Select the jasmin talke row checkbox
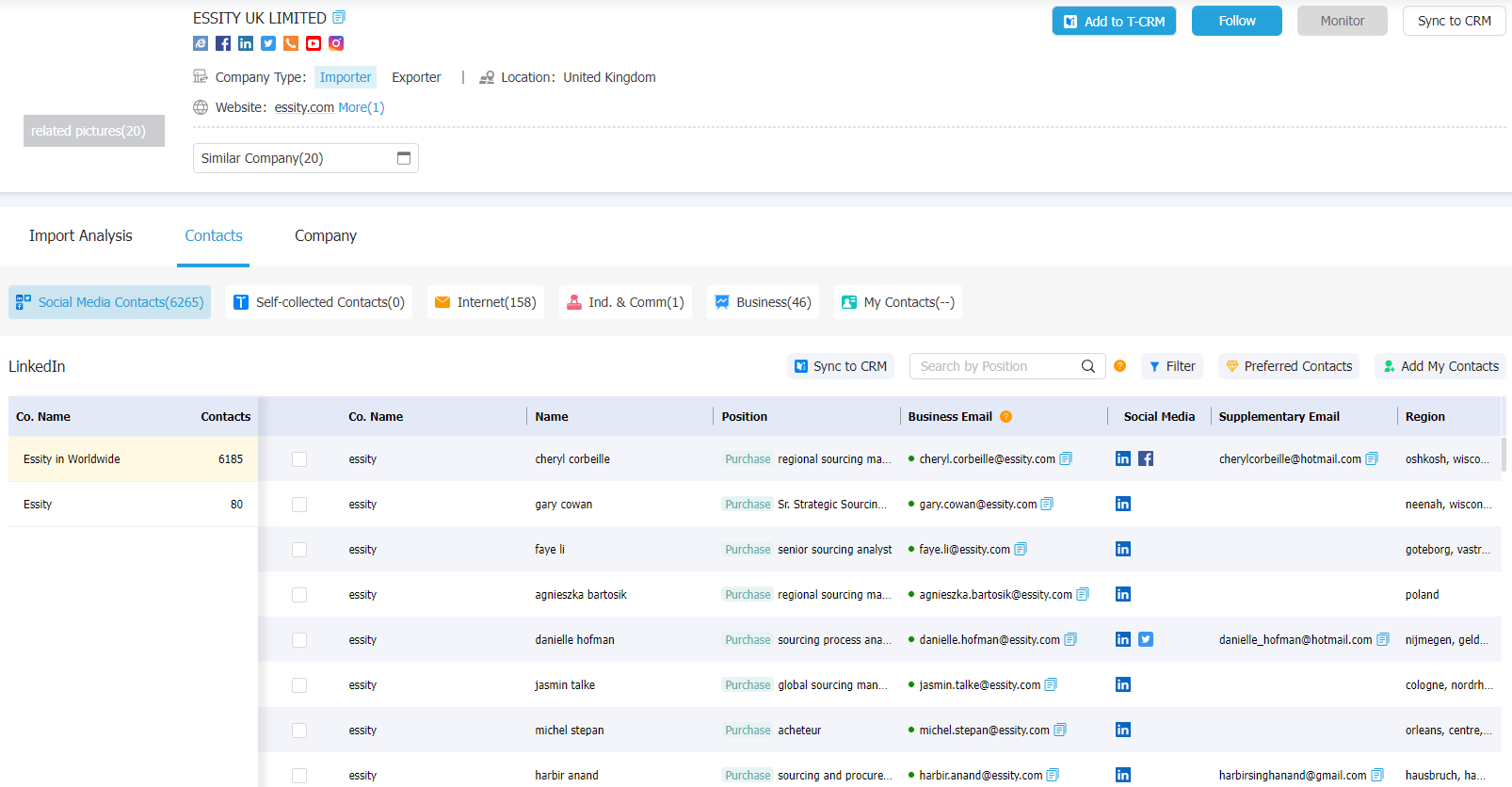The image size is (1512, 787). point(299,685)
